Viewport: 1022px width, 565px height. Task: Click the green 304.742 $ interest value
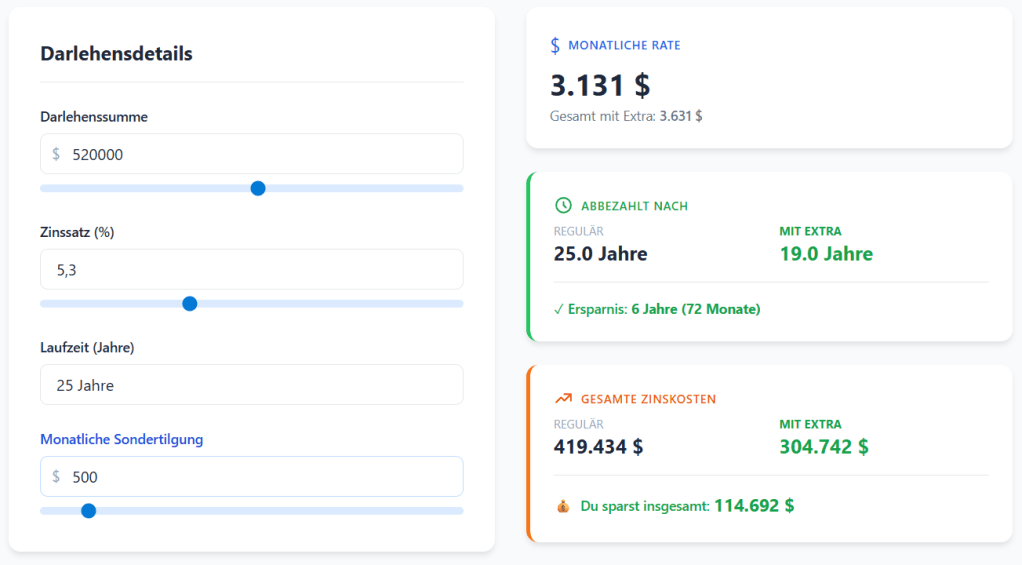(x=823, y=447)
